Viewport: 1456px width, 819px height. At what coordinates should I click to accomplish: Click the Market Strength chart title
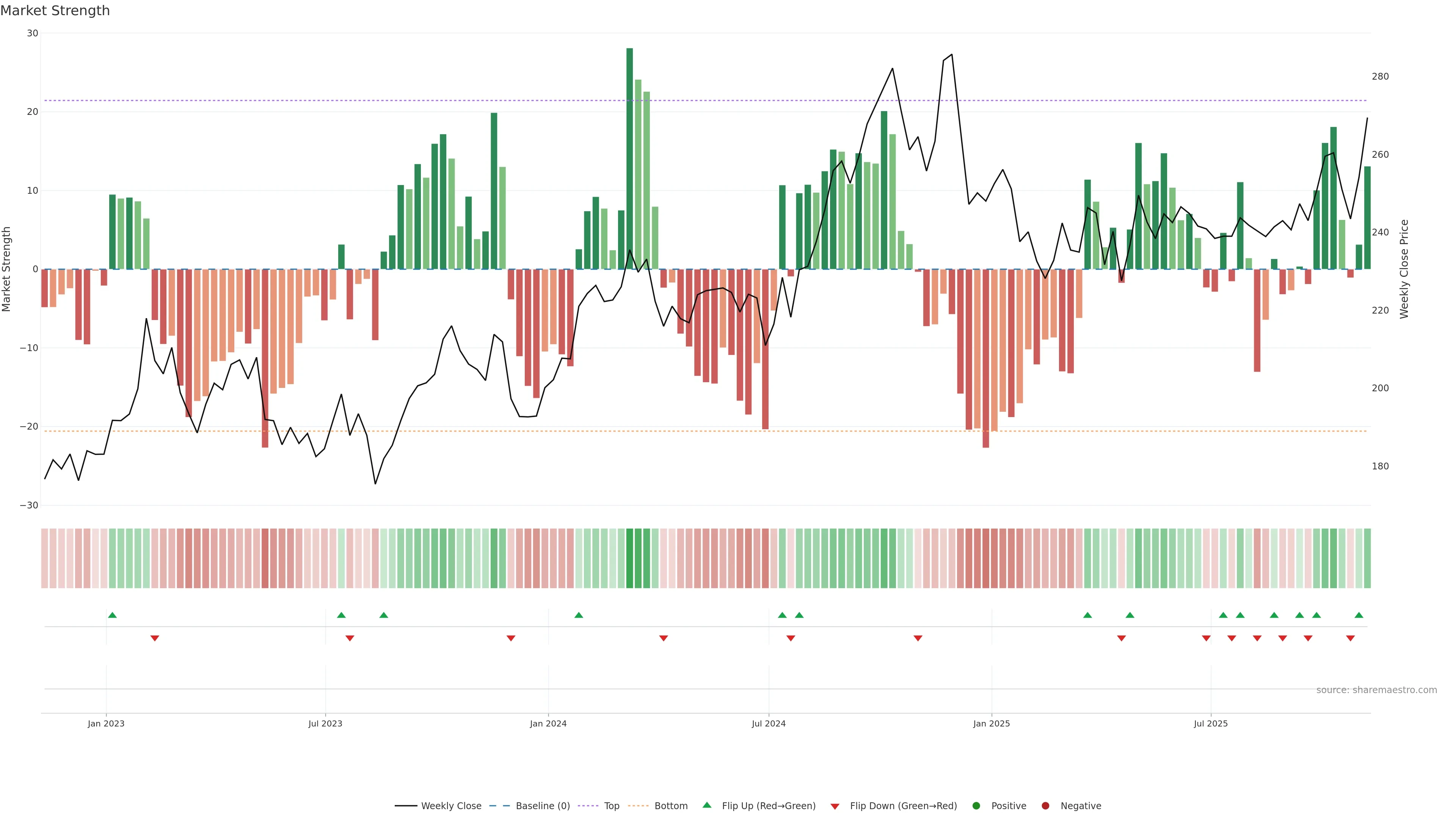coord(55,11)
